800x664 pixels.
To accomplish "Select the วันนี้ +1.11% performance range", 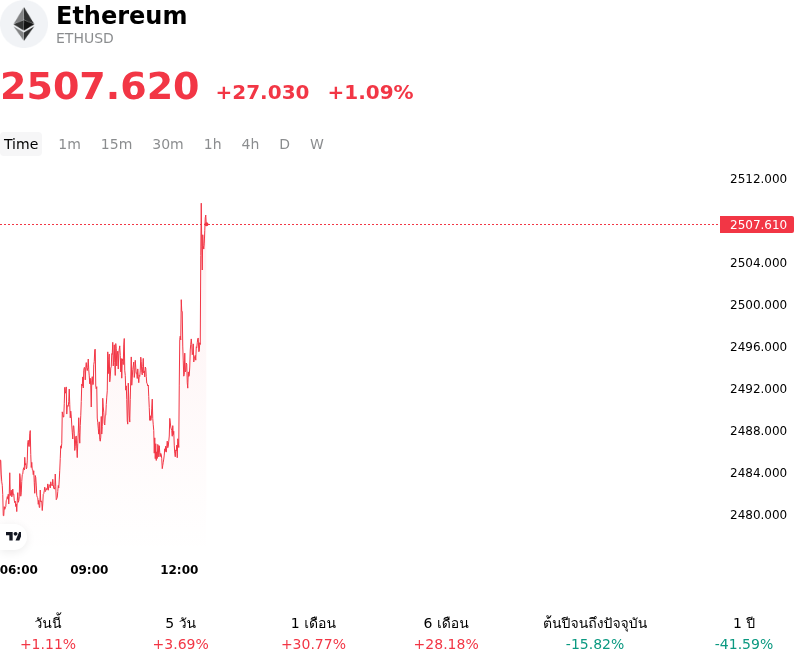I will (48, 633).
